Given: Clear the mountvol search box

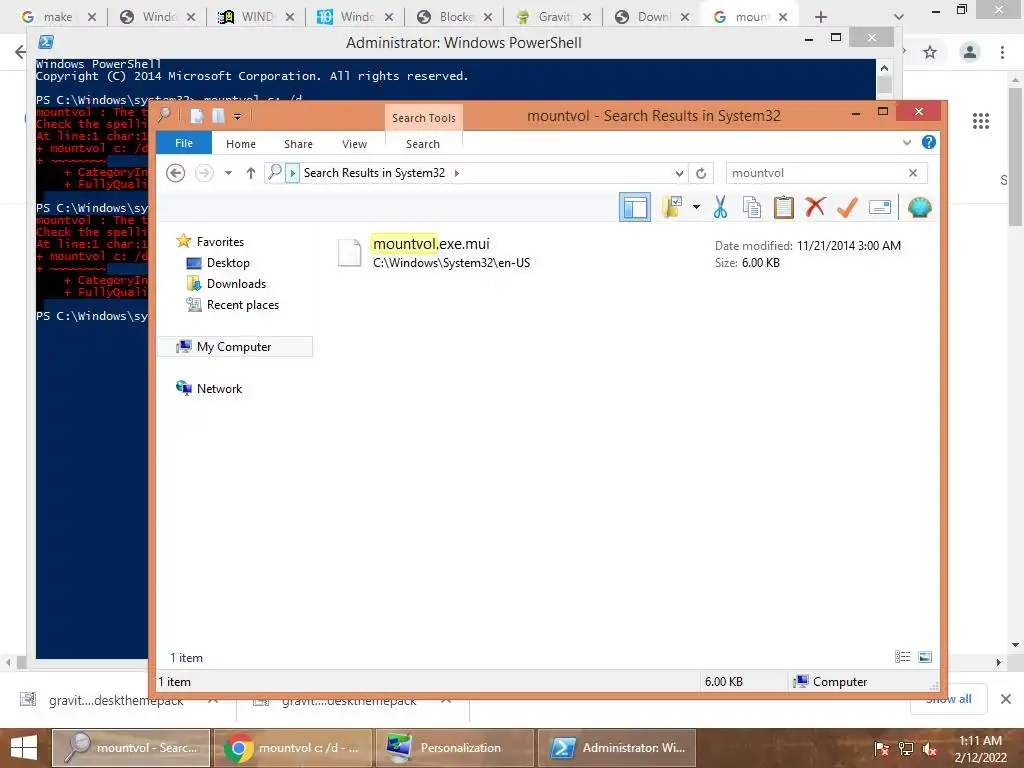Looking at the screenshot, I should [913, 173].
